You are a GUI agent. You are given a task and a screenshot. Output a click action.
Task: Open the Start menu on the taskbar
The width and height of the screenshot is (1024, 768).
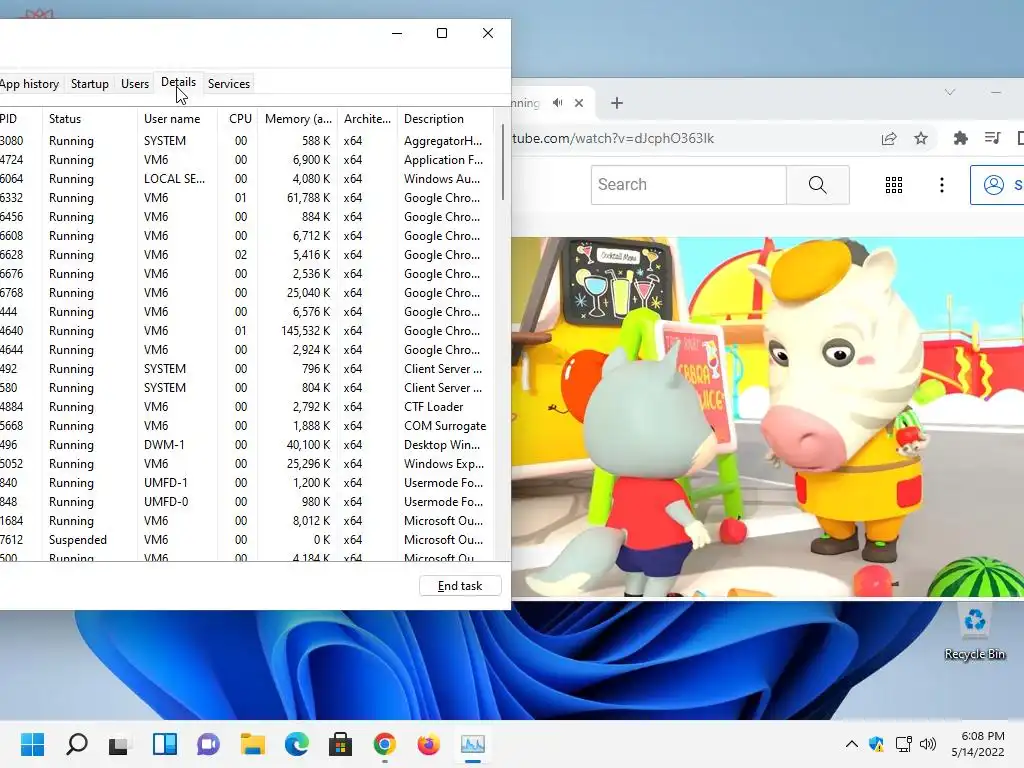coord(32,744)
